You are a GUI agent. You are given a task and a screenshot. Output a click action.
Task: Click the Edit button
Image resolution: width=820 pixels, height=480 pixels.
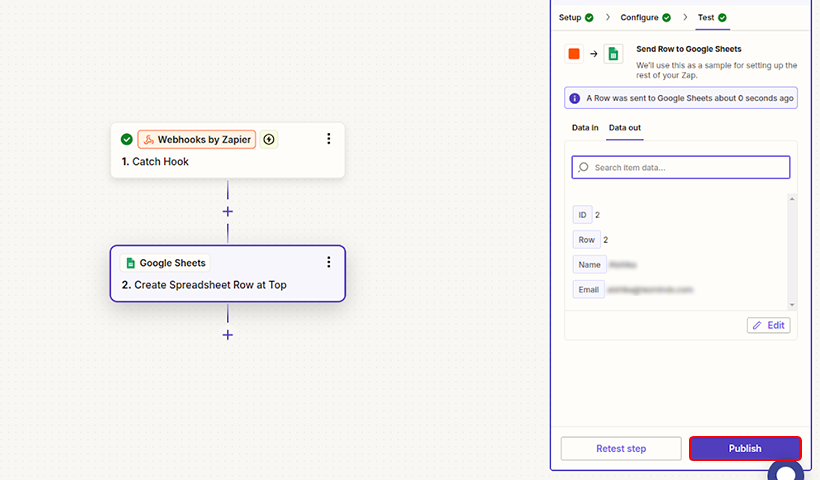768,325
